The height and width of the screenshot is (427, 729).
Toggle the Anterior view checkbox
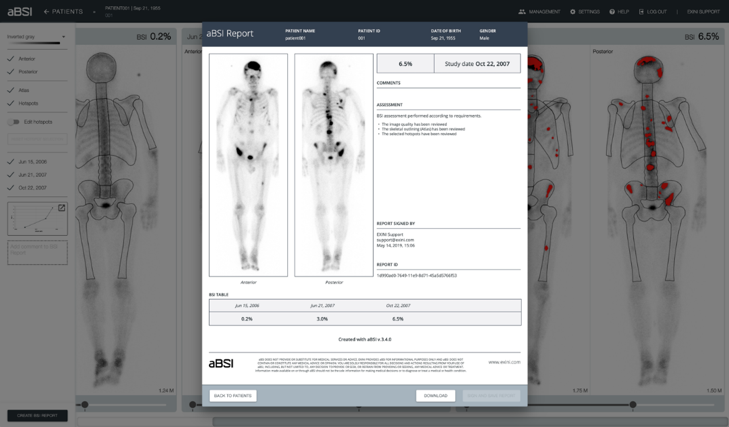(11, 59)
